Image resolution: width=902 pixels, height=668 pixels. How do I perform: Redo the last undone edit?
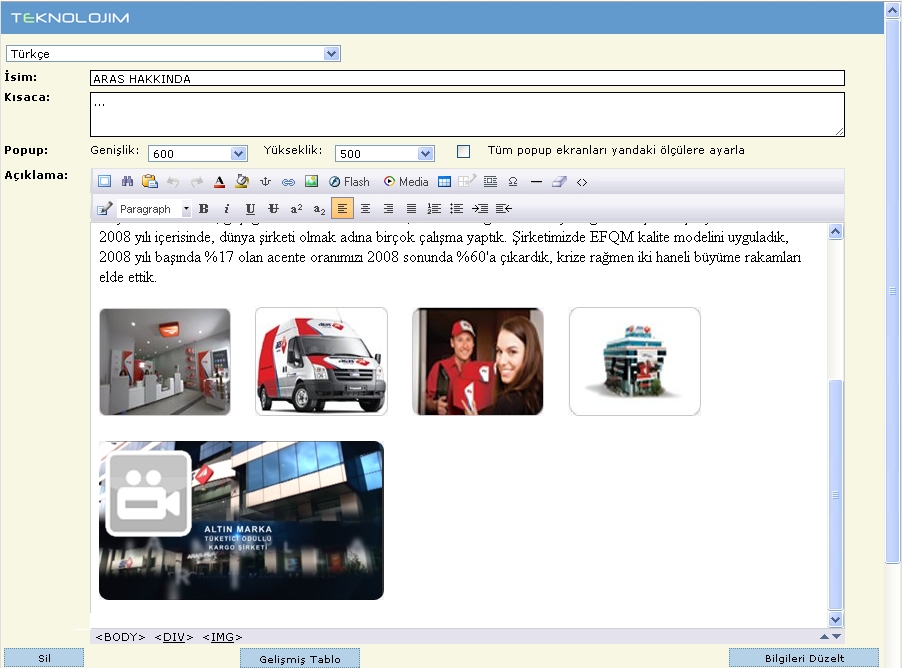point(196,182)
